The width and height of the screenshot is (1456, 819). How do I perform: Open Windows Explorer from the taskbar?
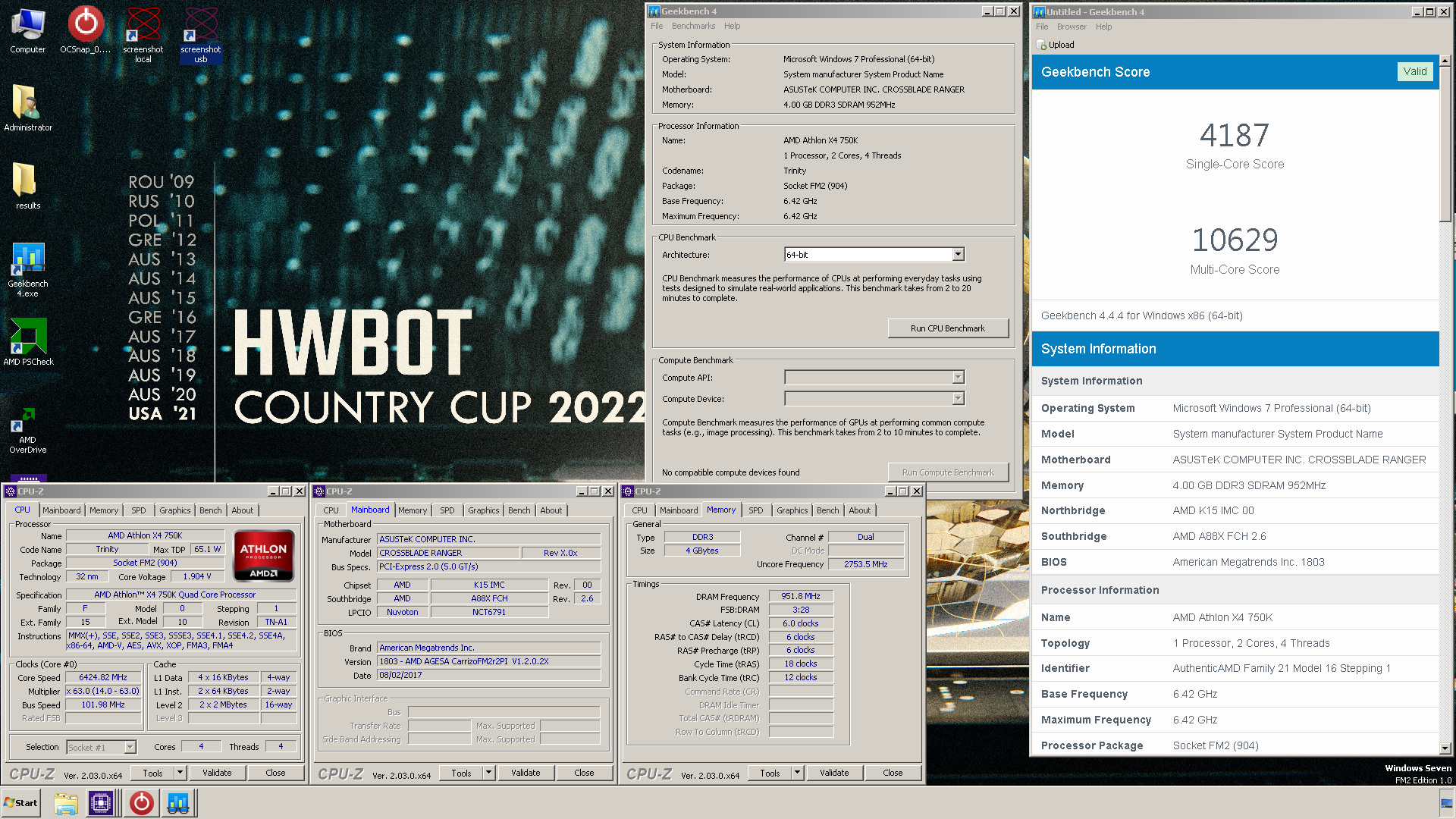point(66,803)
